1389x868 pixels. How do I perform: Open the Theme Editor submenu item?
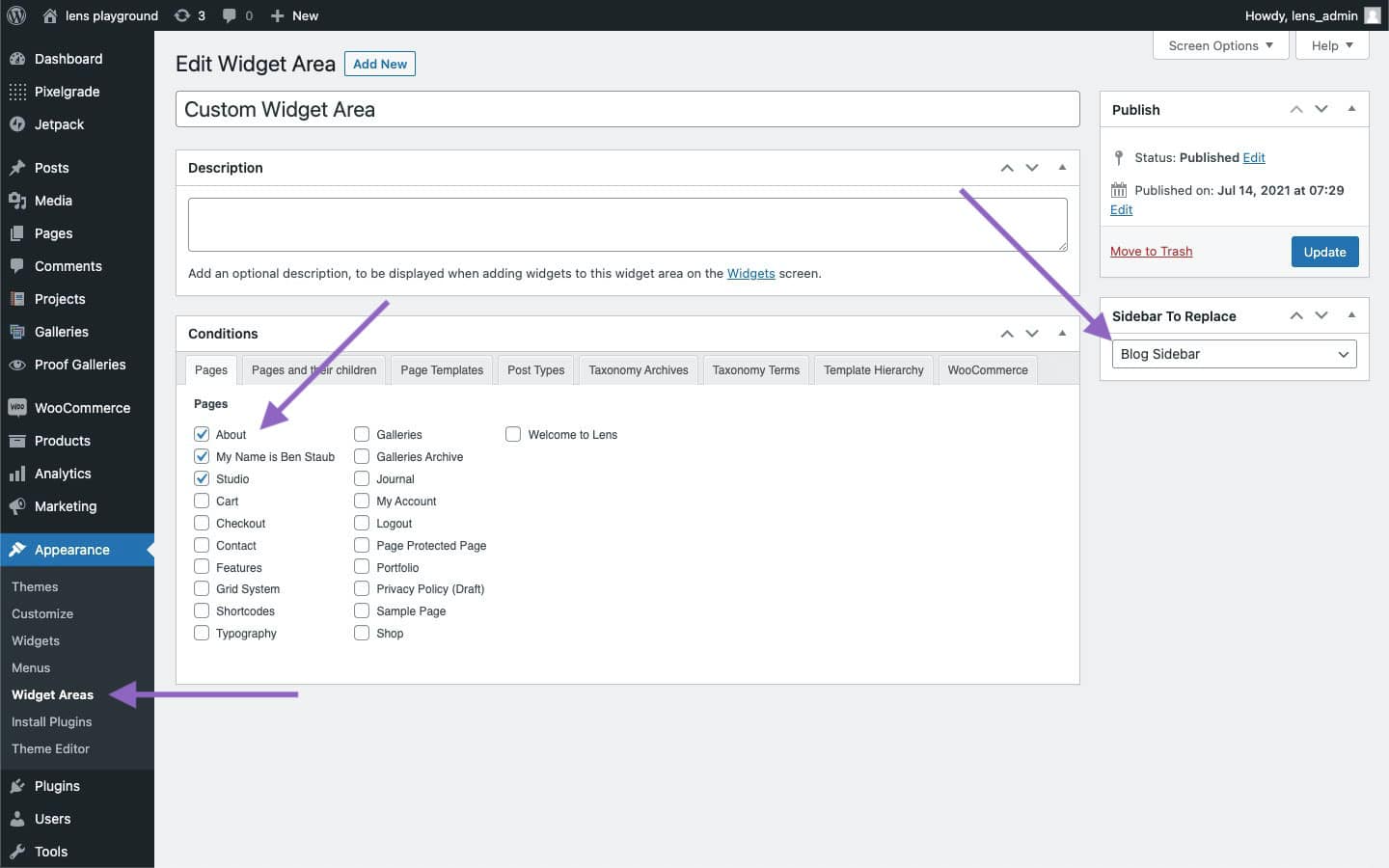pos(51,748)
